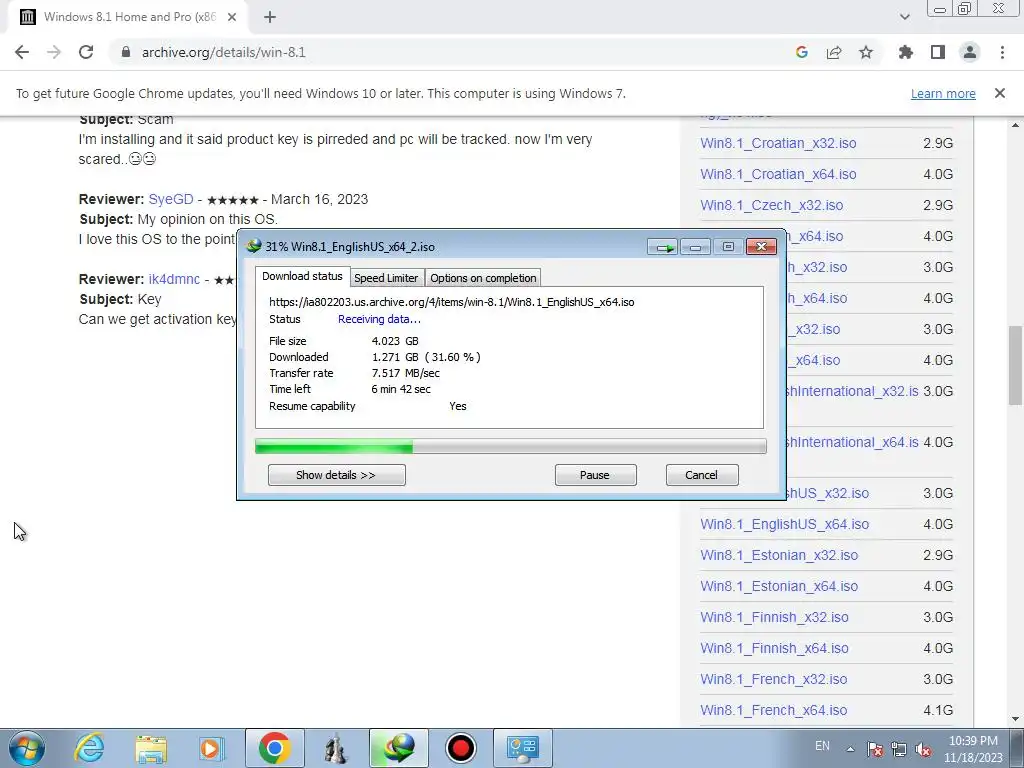1024x768 pixels.
Task: Open the red record button app on taskbar
Action: pos(460,748)
